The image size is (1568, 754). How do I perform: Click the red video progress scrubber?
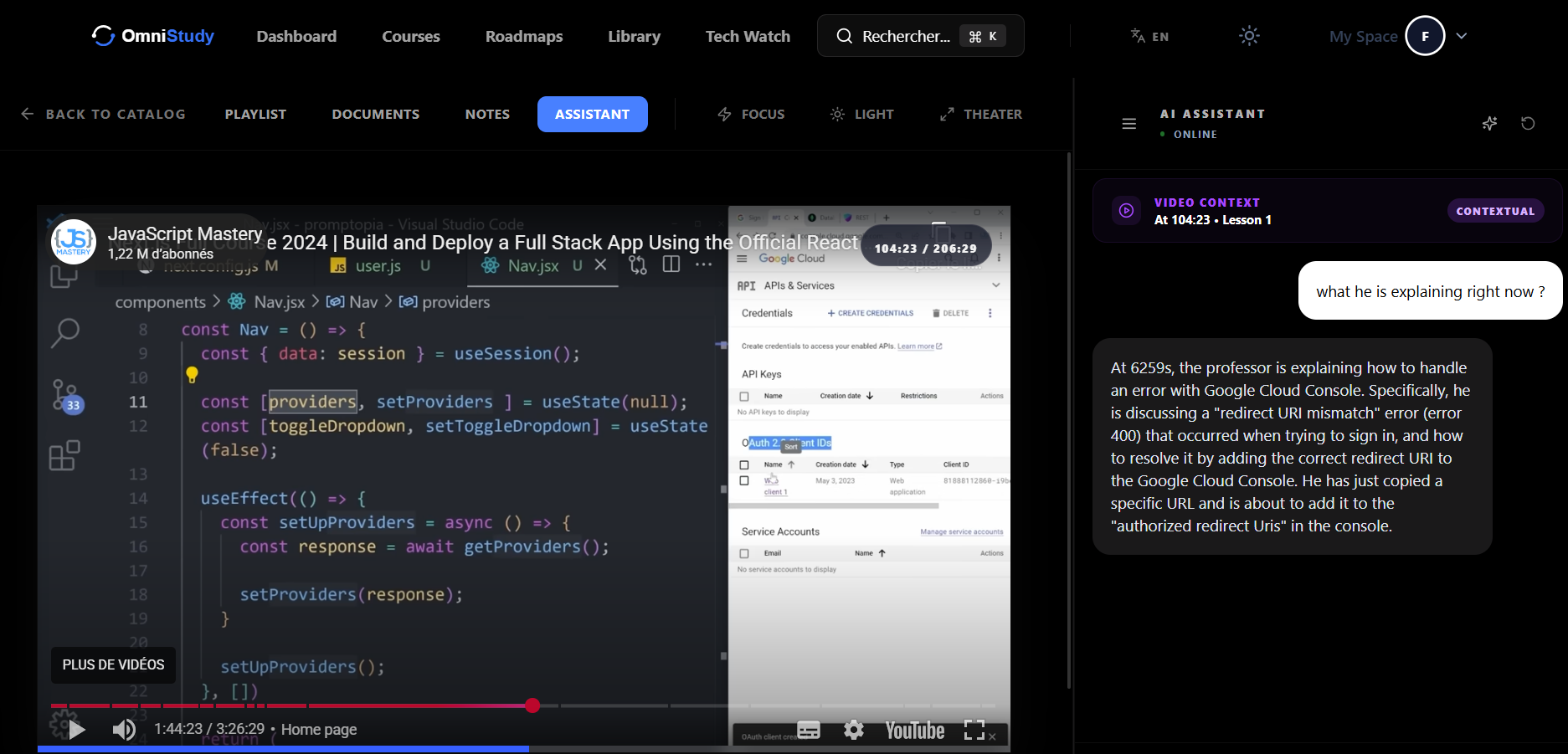[x=532, y=705]
